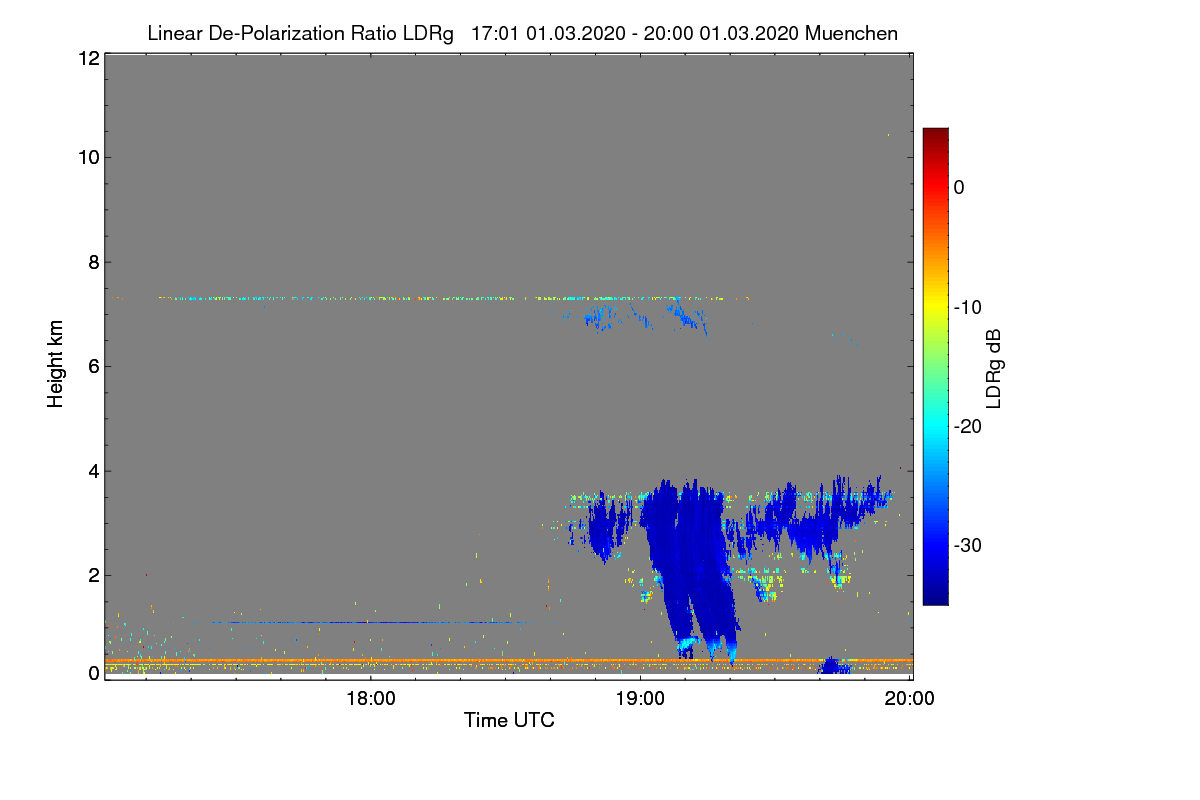1200x800 pixels.
Task: Click the 18:00 time axis label
Action: (370, 699)
